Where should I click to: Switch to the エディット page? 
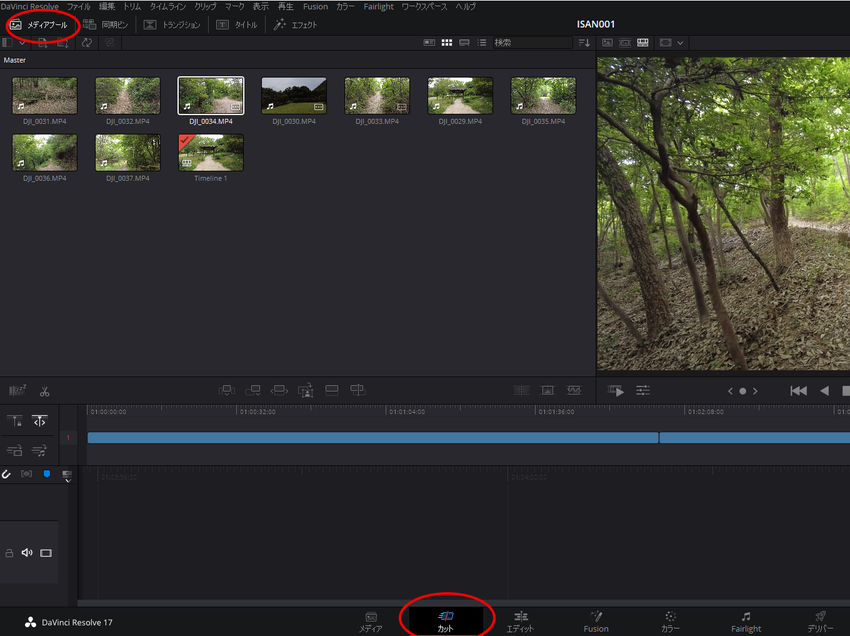click(520, 622)
